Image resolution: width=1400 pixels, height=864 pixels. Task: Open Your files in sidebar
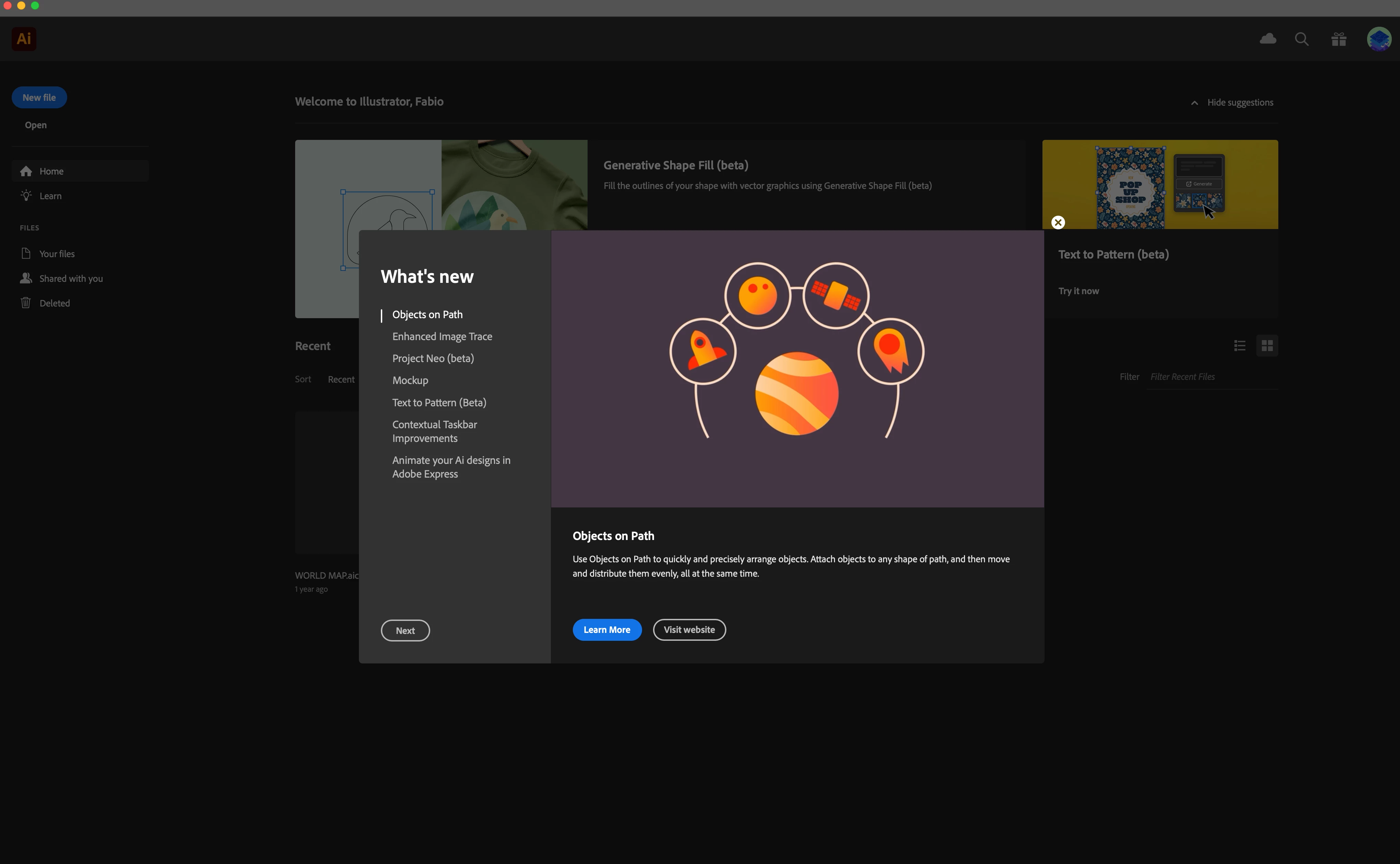57,254
